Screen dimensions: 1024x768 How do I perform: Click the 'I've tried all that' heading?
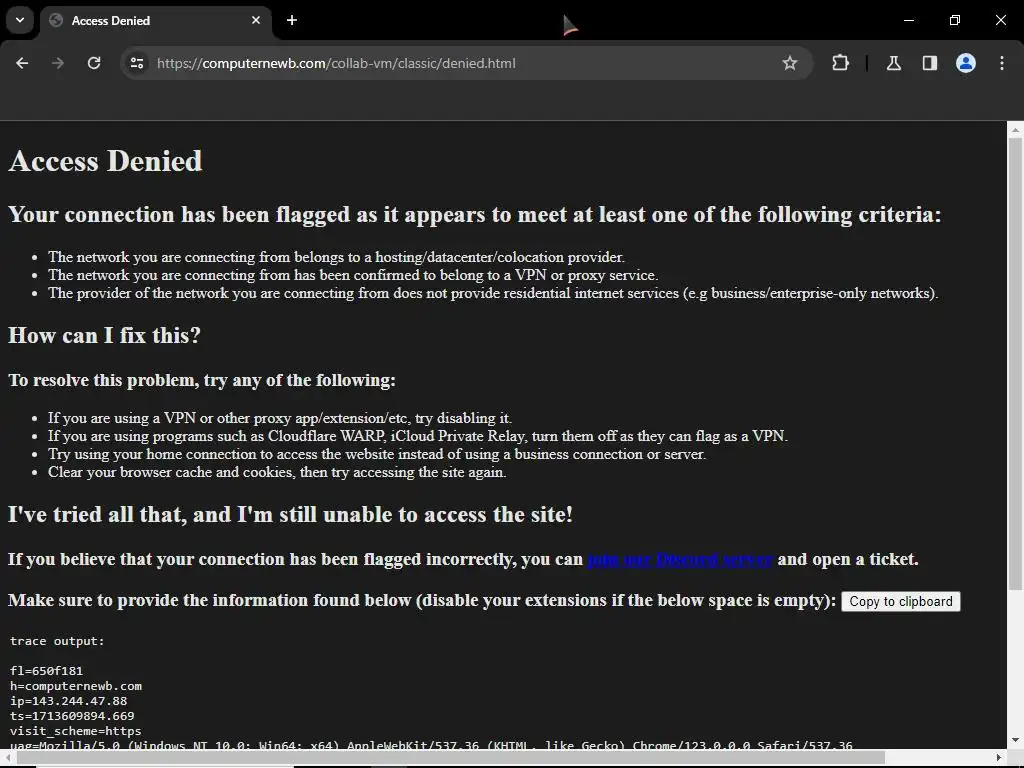click(291, 515)
